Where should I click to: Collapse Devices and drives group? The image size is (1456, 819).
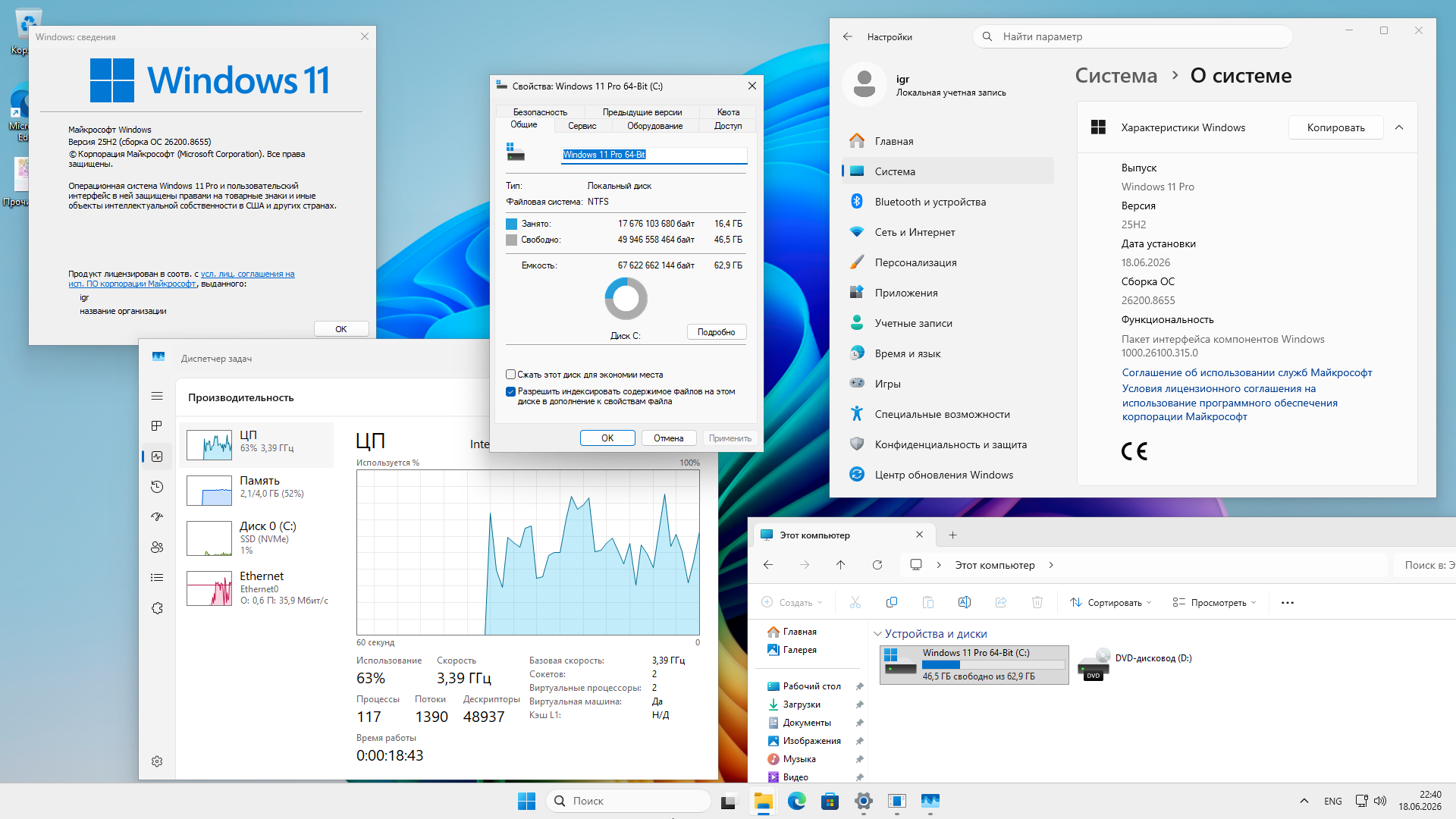coord(877,634)
